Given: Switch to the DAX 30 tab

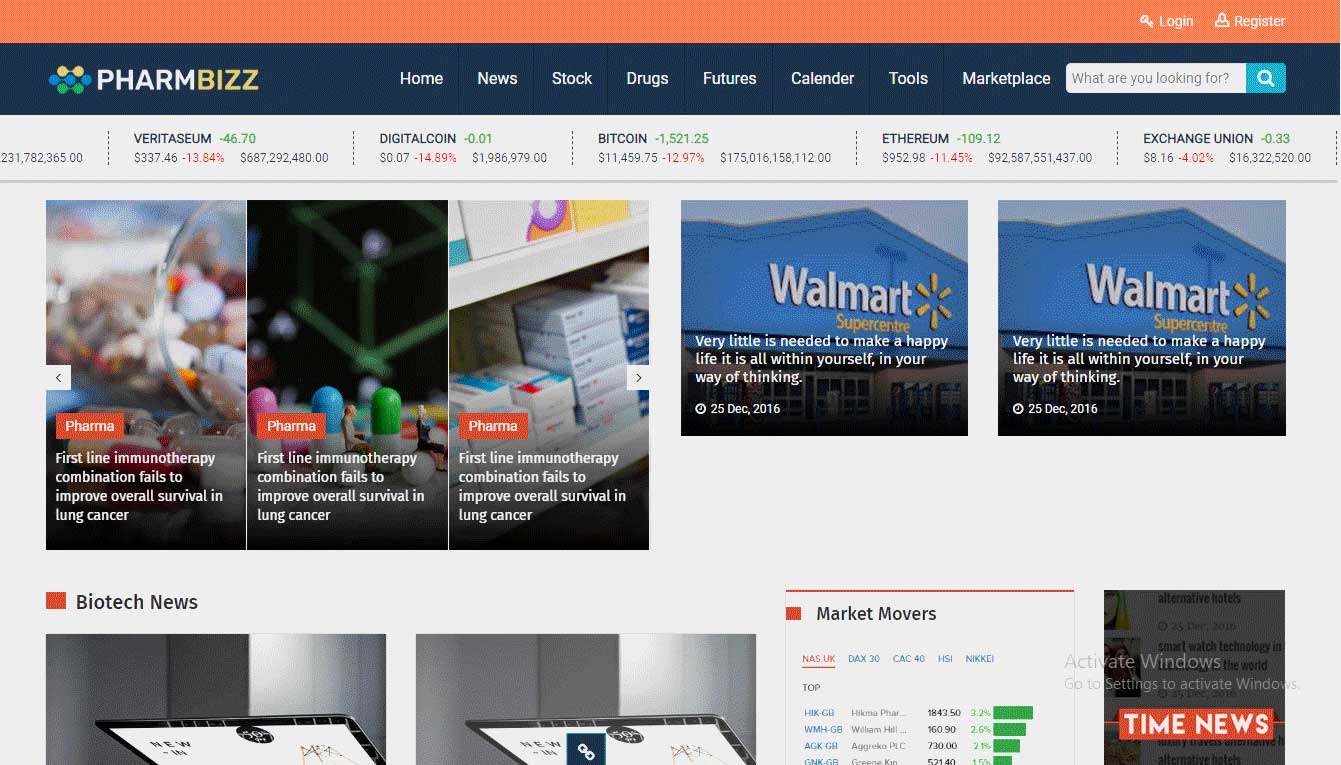Looking at the screenshot, I should [x=864, y=659].
